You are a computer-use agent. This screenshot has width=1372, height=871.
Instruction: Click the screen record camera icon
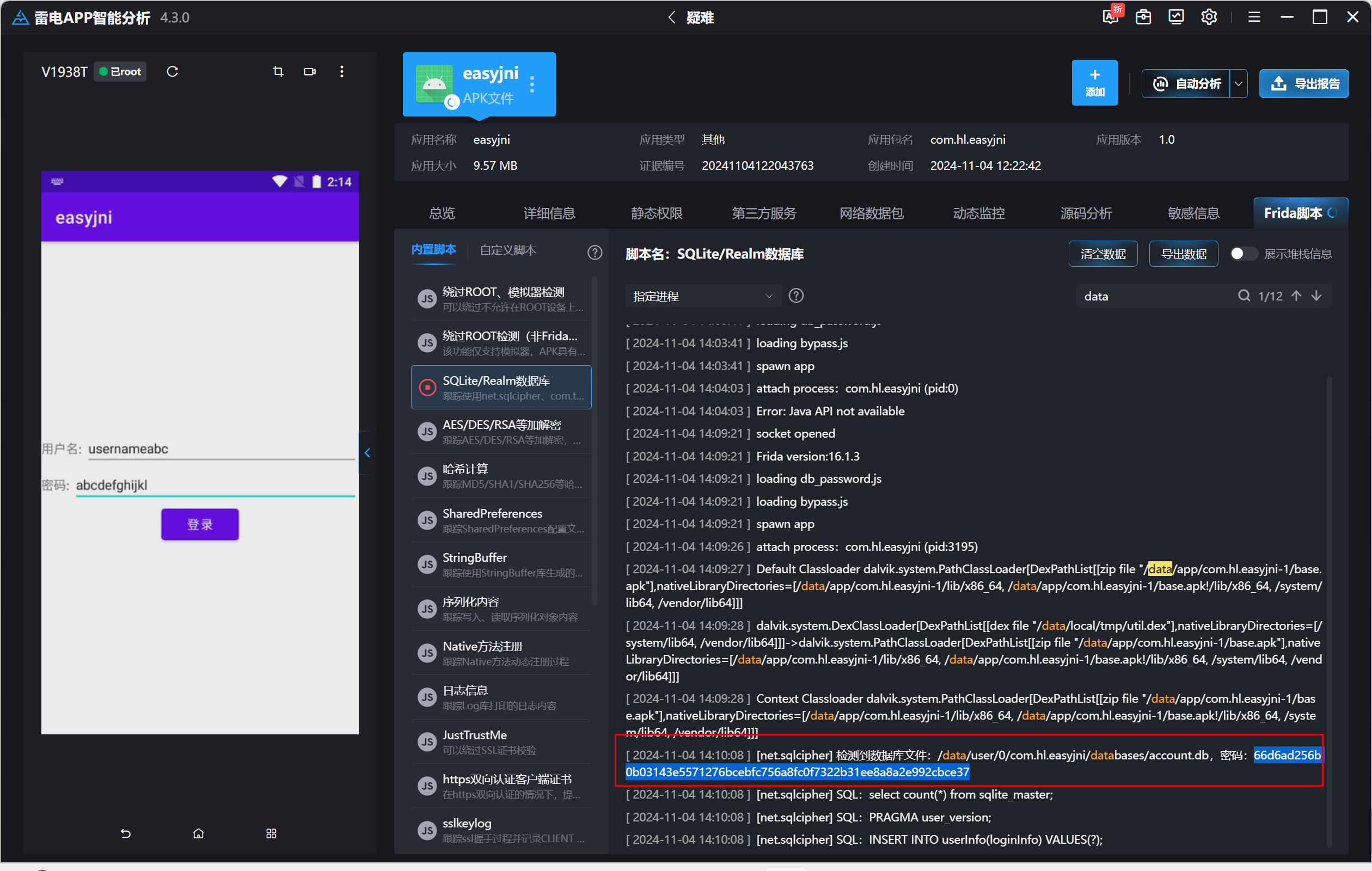point(309,72)
